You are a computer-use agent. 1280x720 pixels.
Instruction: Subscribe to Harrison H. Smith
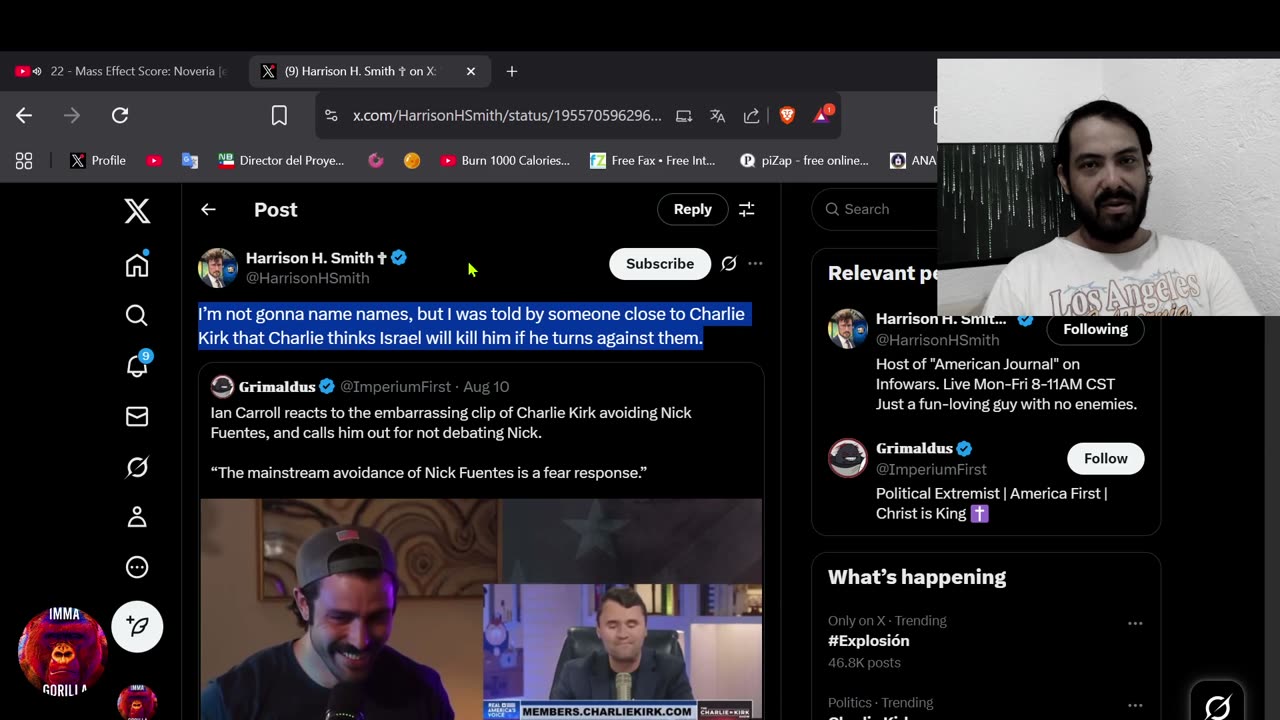(660, 264)
